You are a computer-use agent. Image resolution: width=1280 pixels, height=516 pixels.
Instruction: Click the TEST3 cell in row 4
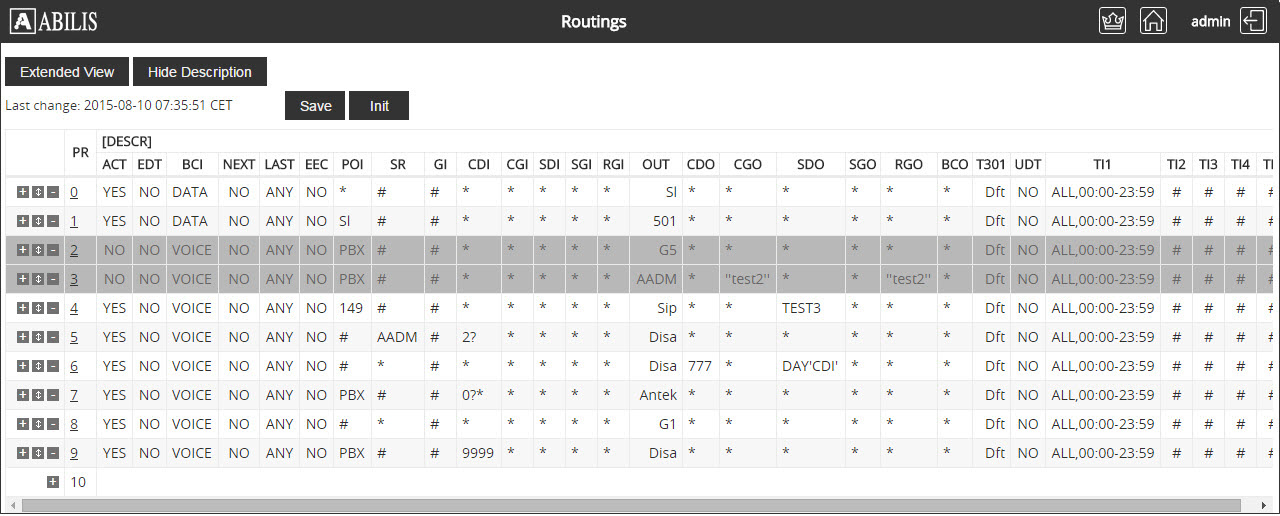click(801, 308)
